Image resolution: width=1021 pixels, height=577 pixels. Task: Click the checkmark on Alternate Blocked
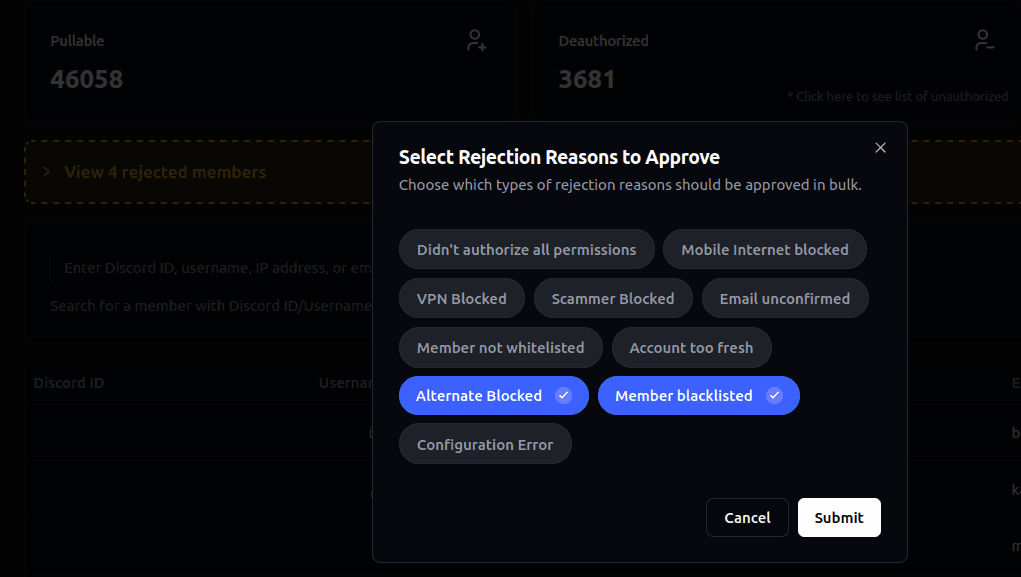(x=564, y=396)
